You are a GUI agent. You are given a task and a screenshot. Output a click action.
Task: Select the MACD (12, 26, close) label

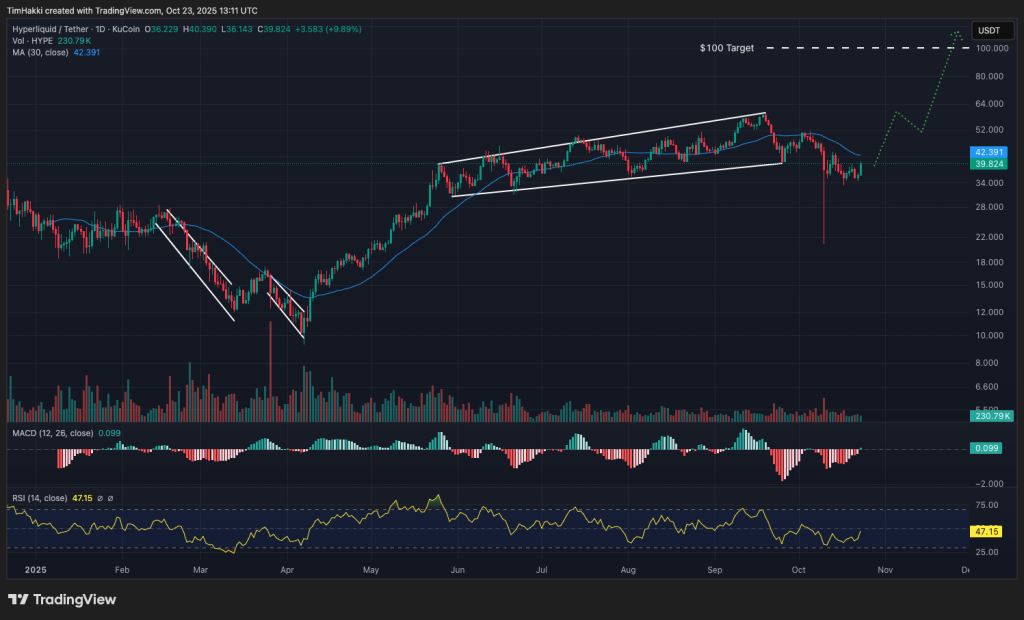(x=55, y=432)
